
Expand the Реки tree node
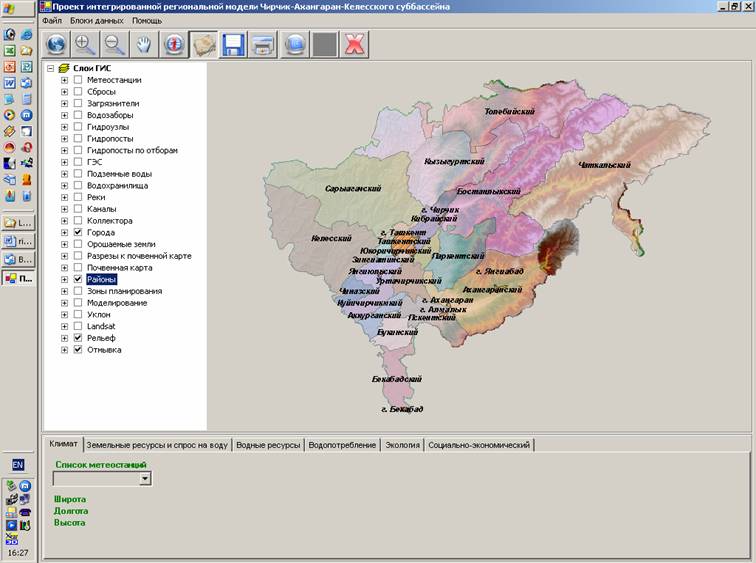coord(65,198)
